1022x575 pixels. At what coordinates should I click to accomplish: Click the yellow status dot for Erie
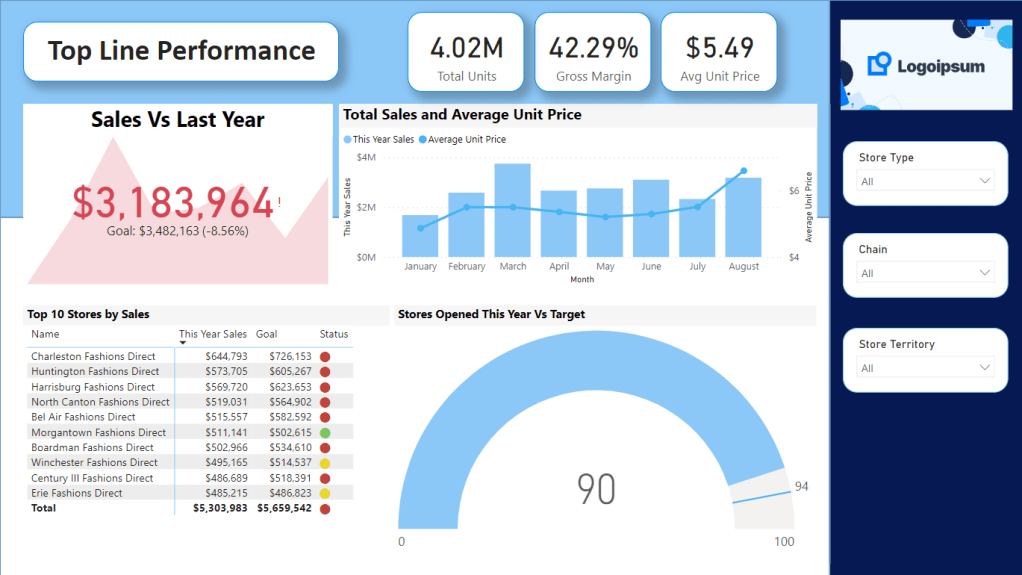325,493
